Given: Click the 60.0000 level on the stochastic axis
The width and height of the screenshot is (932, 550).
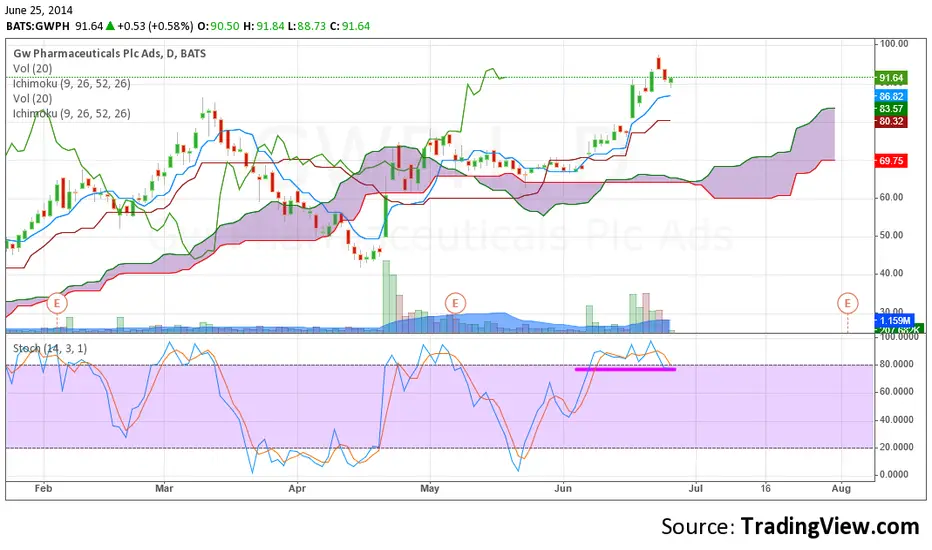Looking at the screenshot, I should pos(896,392).
